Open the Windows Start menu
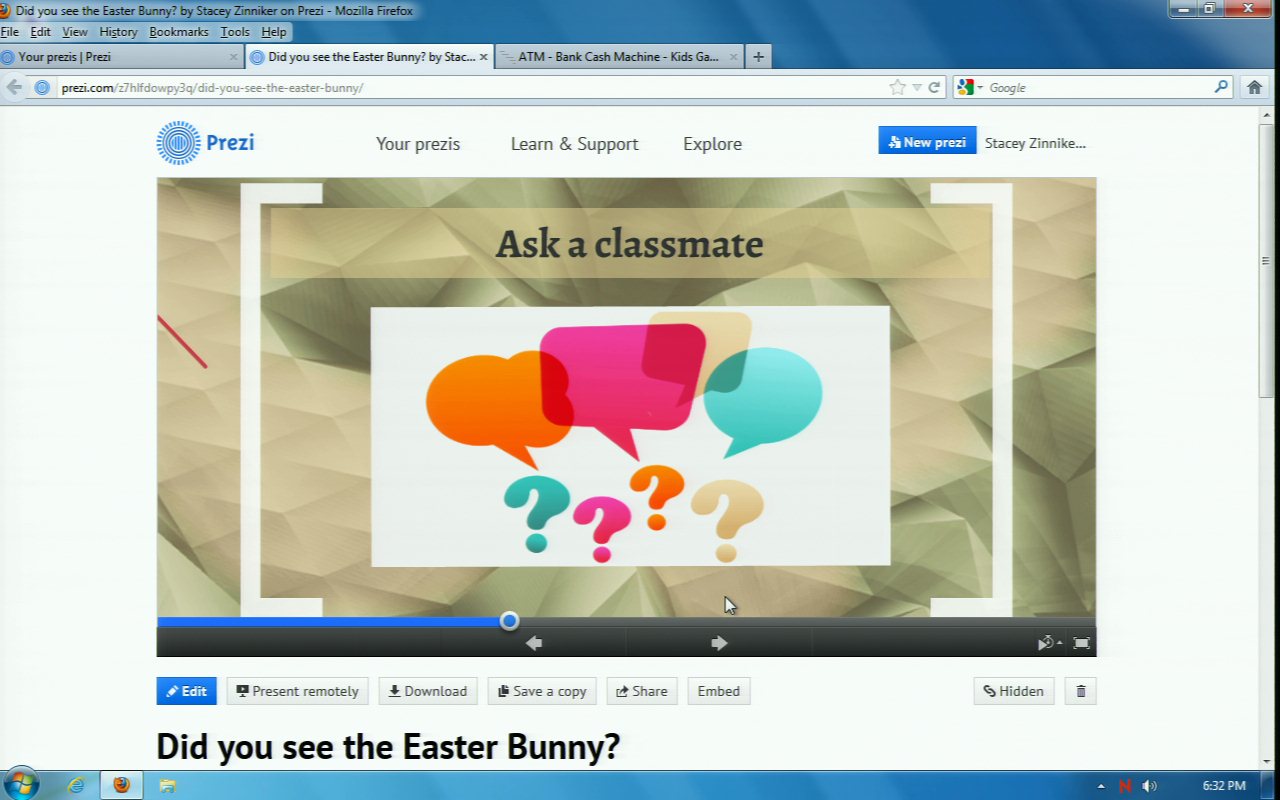This screenshot has height=800, width=1280. (x=21, y=785)
